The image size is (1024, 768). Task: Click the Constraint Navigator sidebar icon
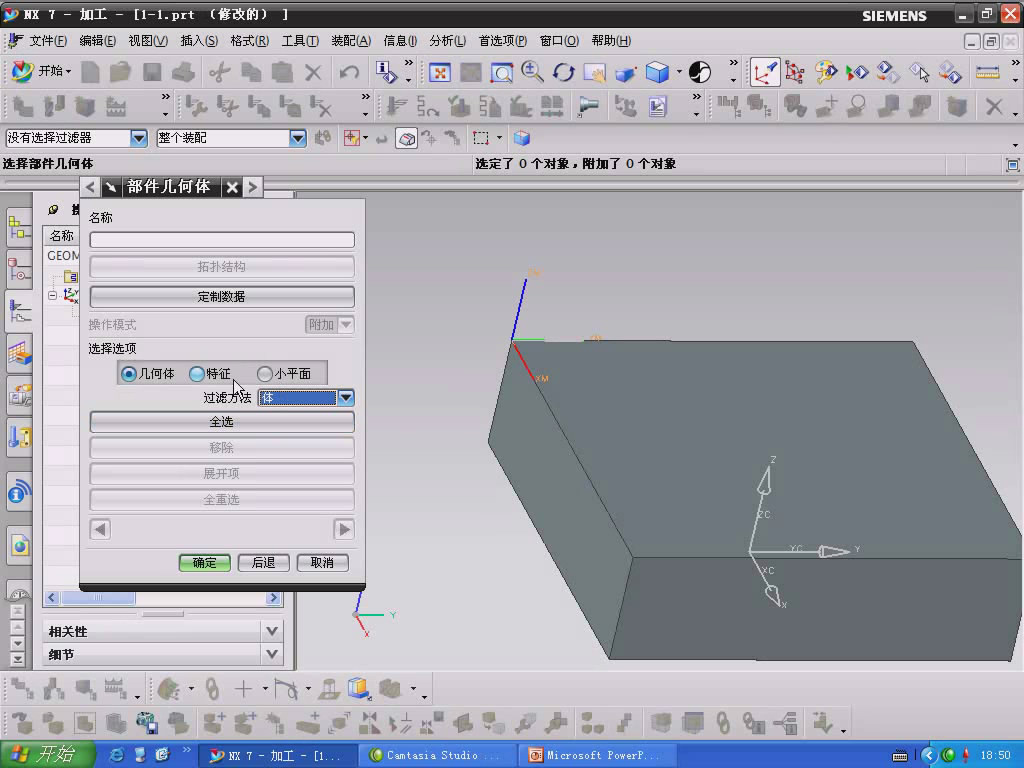tap(20, 270)
